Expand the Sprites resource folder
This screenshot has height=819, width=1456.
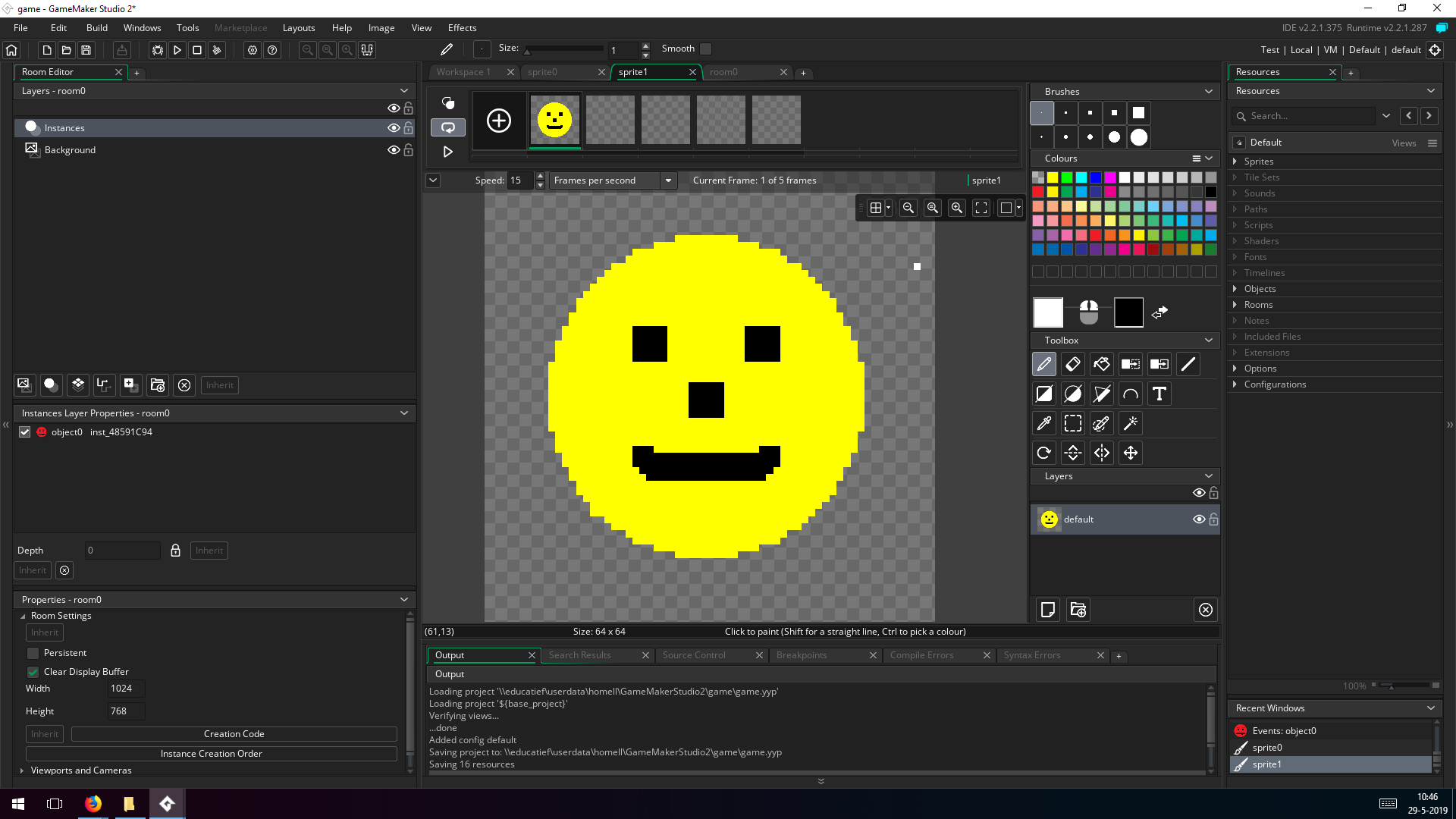pyautogui.click(x=1235, y=162)
